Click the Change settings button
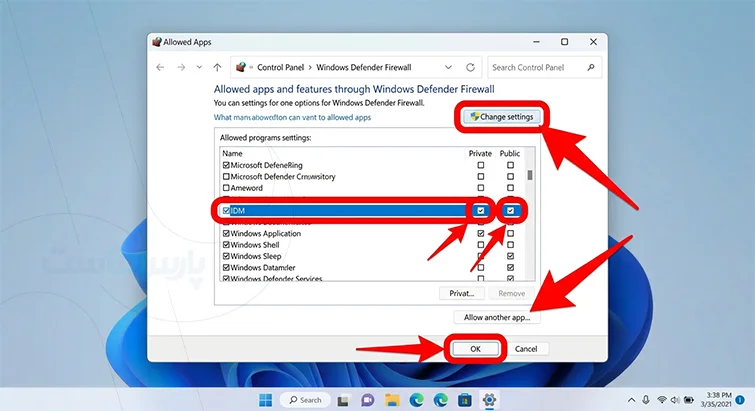Screen dimensions: 755x411 501,116
